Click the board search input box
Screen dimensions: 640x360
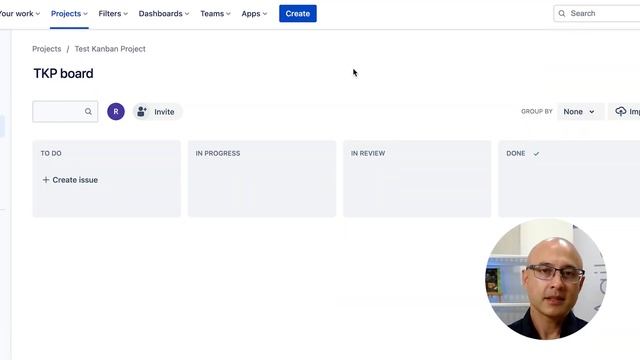(65, 111)
